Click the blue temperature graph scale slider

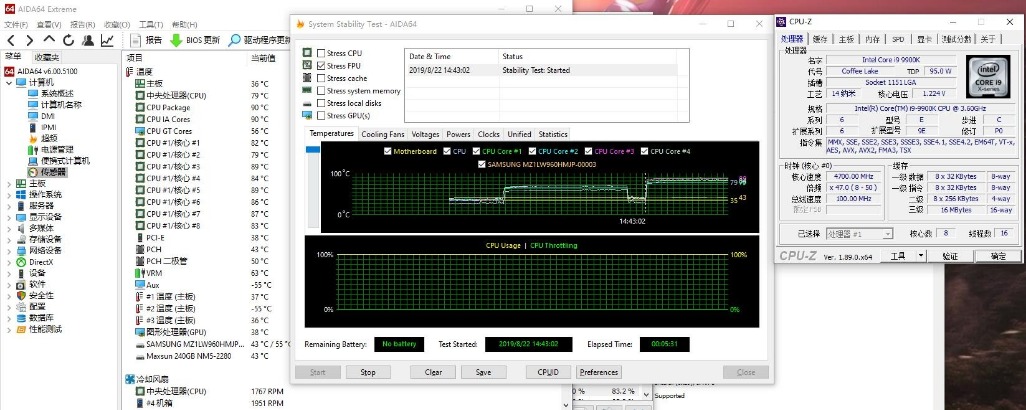click(x=313, y=150)
